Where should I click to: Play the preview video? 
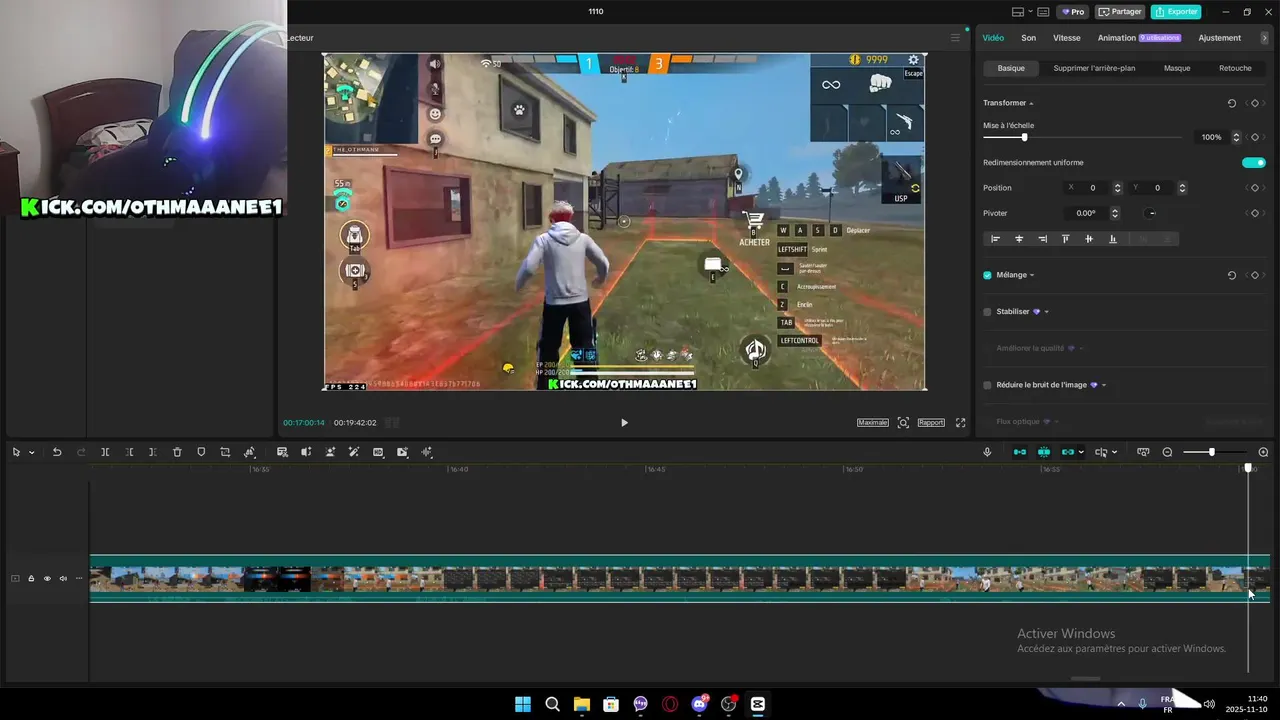(624, 423)
